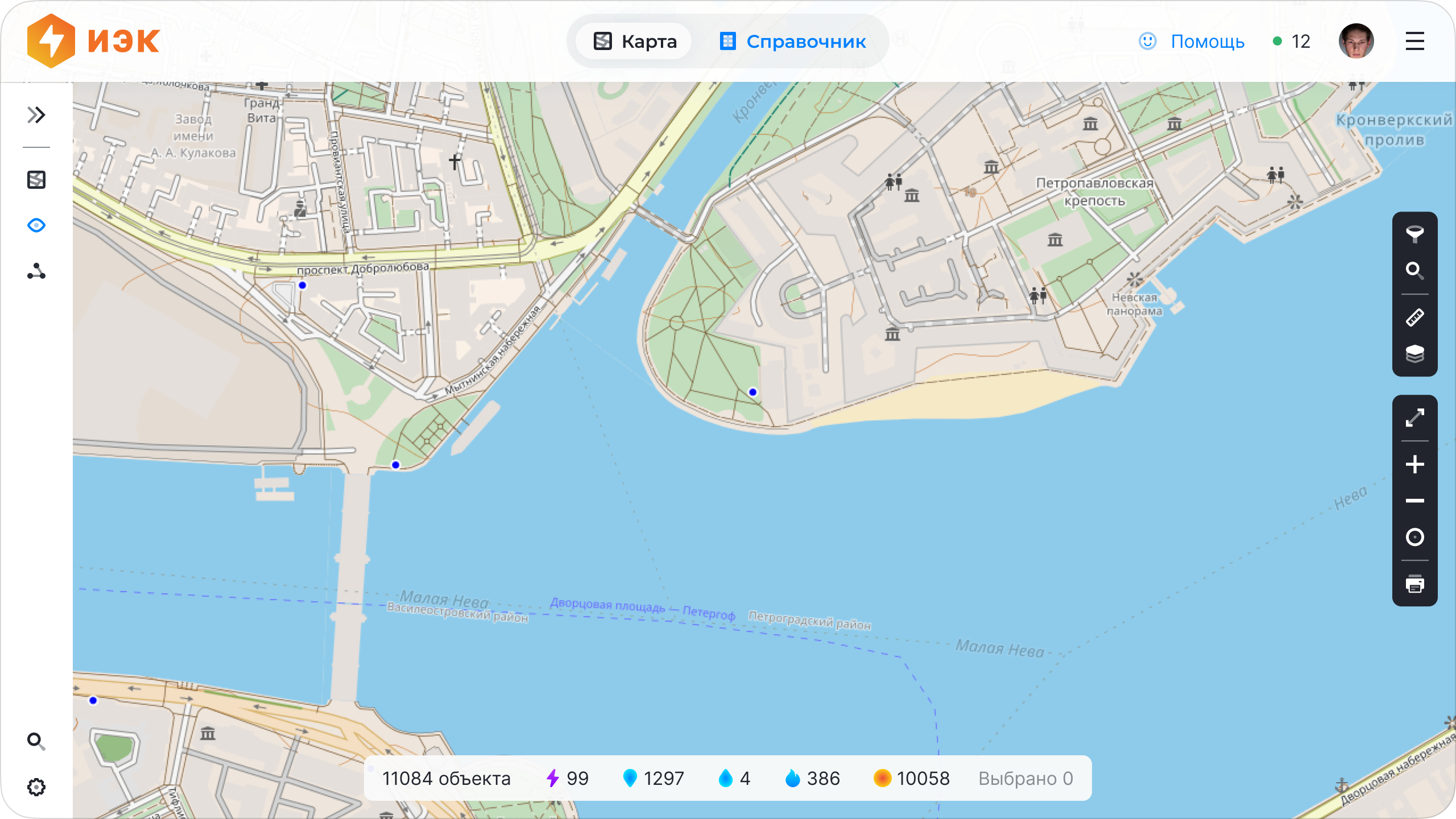
Task: Click the search icon in left sidebar
Action: [36, 741]
